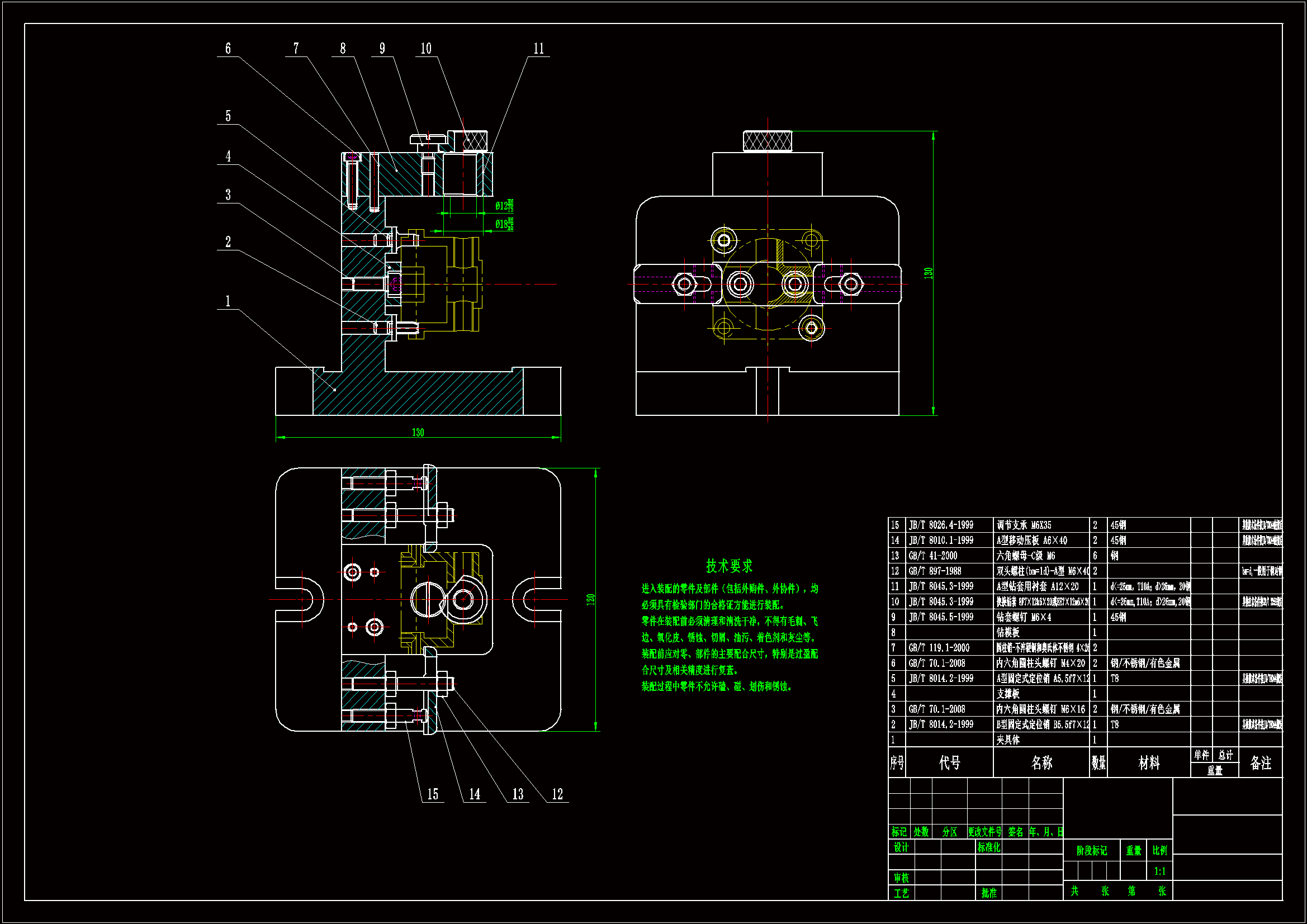Click part balloon number 6

click(228, 49)
